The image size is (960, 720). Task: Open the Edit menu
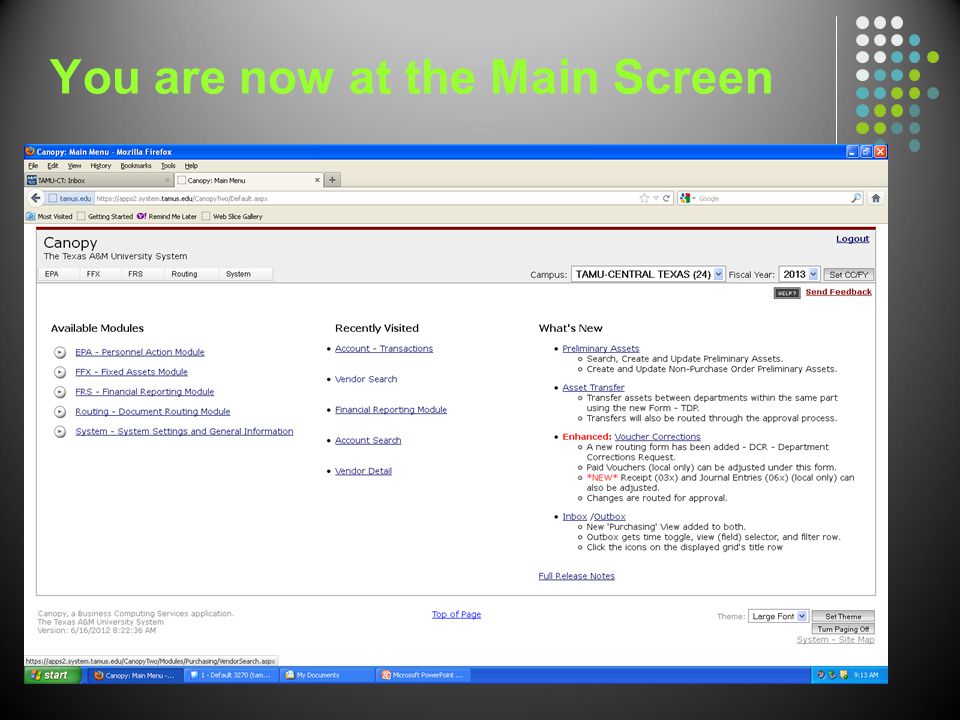[x=53, y=166]
